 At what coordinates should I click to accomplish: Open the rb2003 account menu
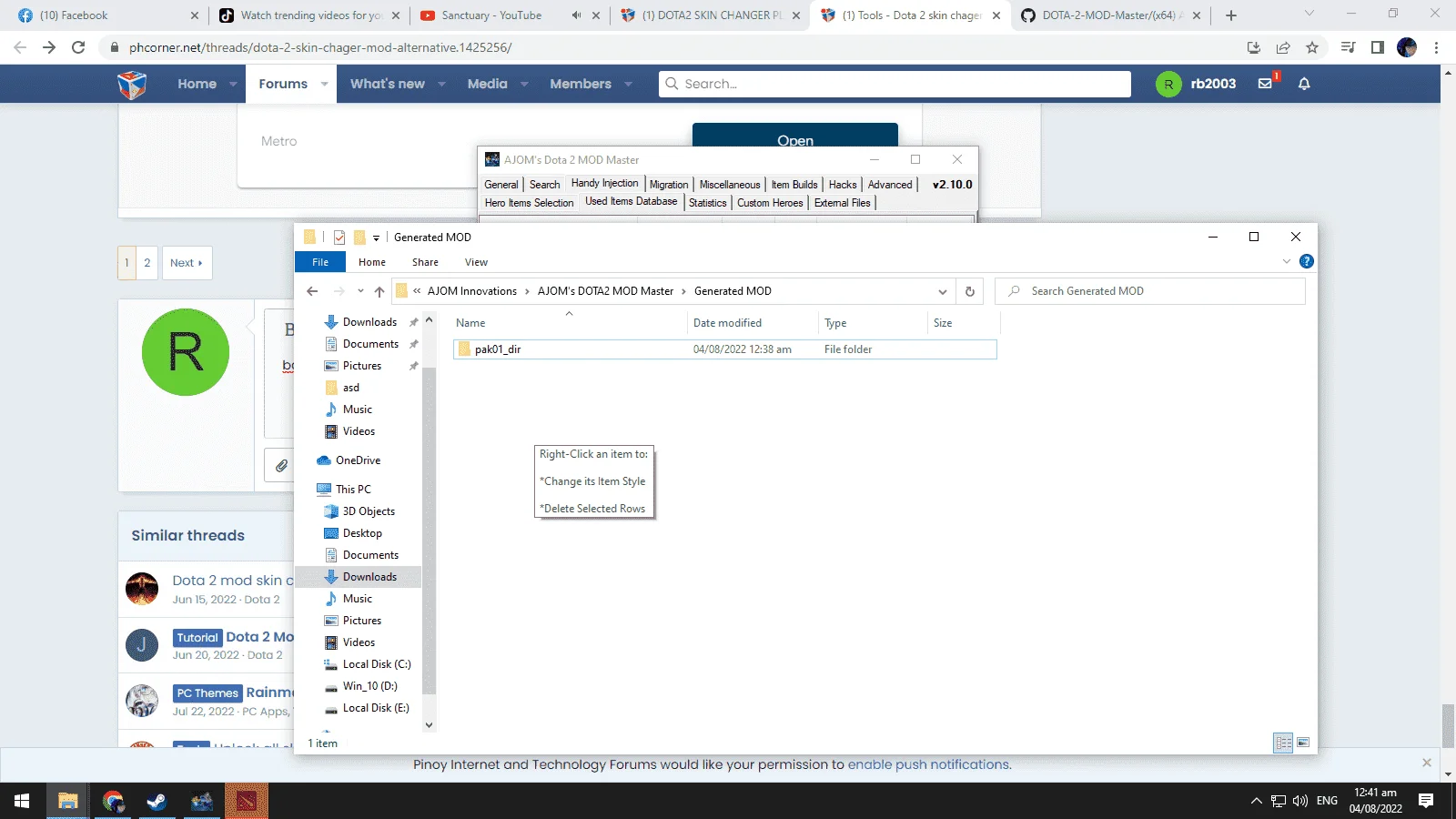click(x=1197, y=84)
